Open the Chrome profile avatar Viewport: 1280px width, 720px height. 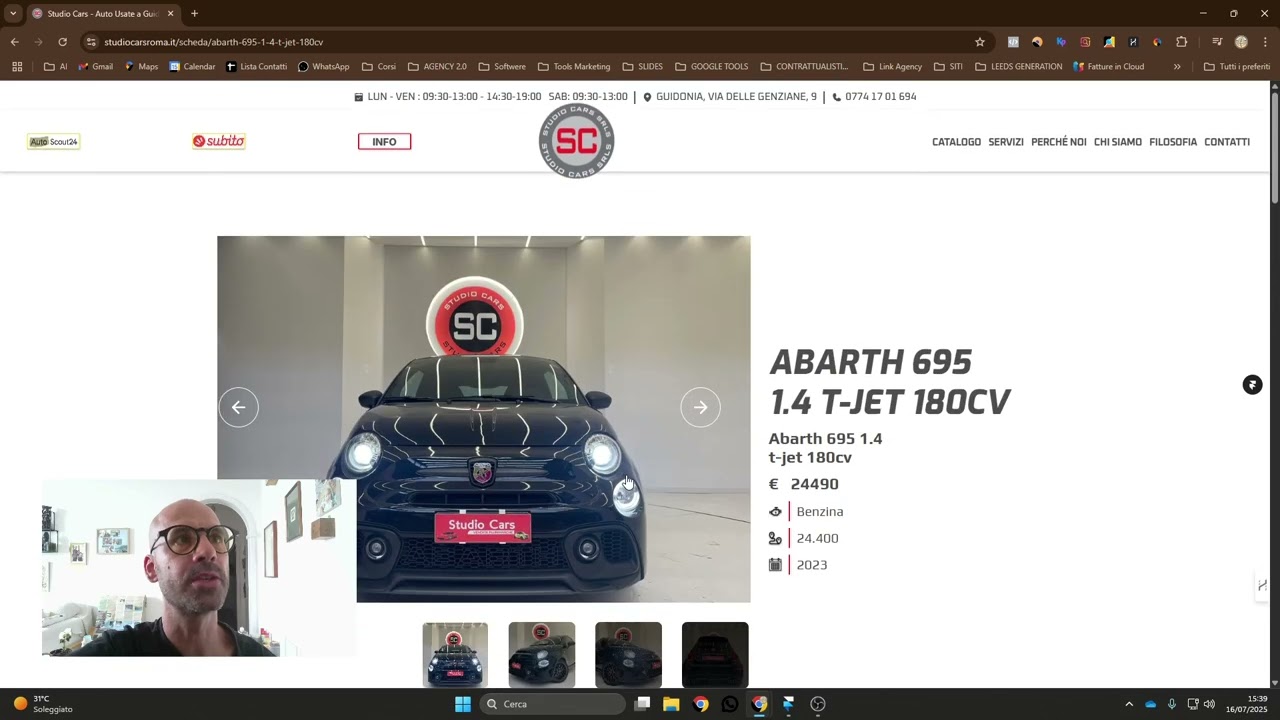[x=1241, y=42]
